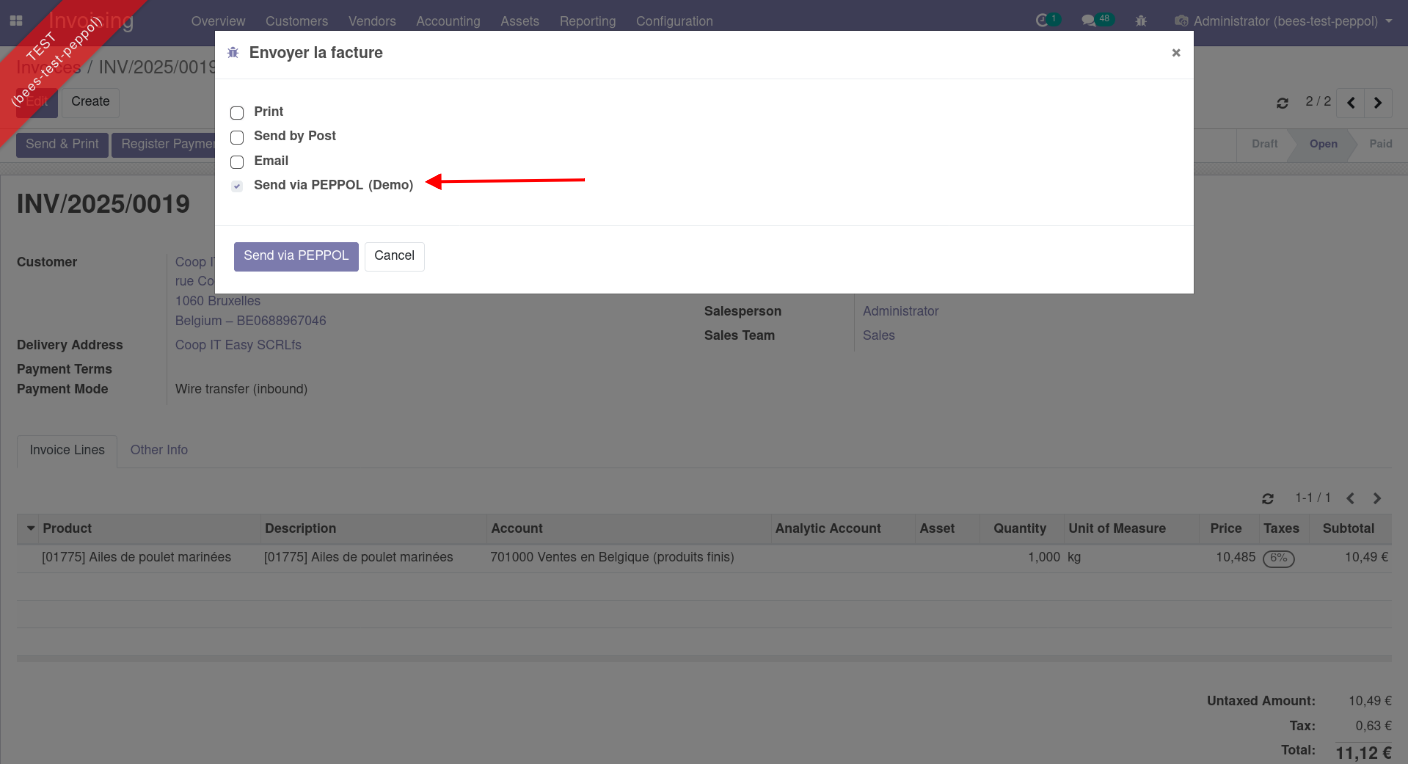Screen dimensions: 1408x764
Task: Switch to the Other Info tab
Action: click(159, 450)
